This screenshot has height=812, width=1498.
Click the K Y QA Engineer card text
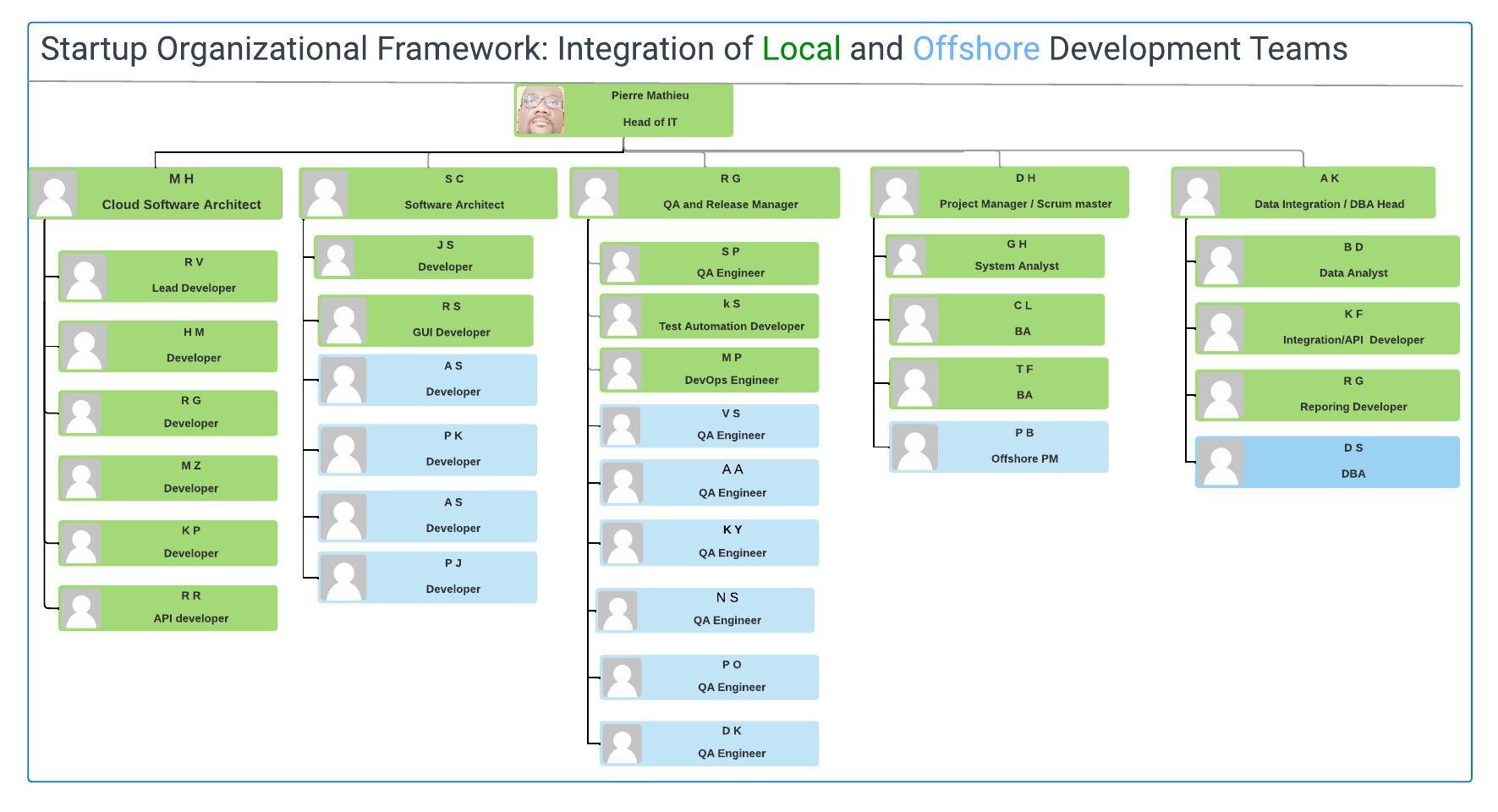click(x=732, y=541)
